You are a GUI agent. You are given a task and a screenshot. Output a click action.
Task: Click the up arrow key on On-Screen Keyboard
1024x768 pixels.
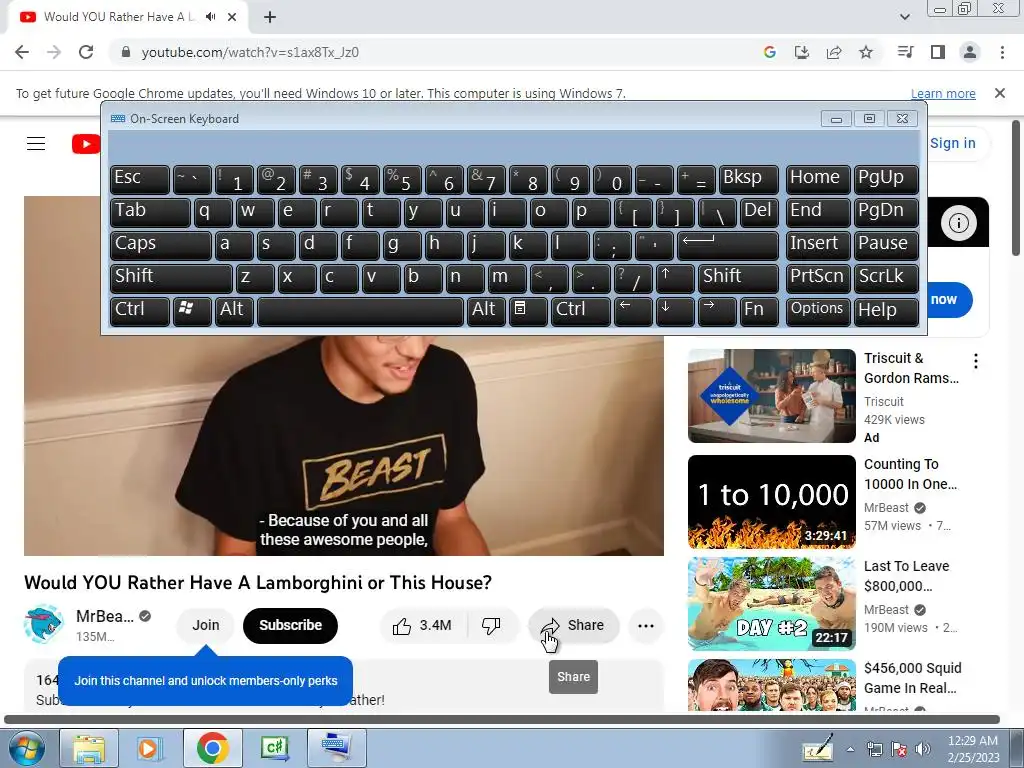(676, 278)
